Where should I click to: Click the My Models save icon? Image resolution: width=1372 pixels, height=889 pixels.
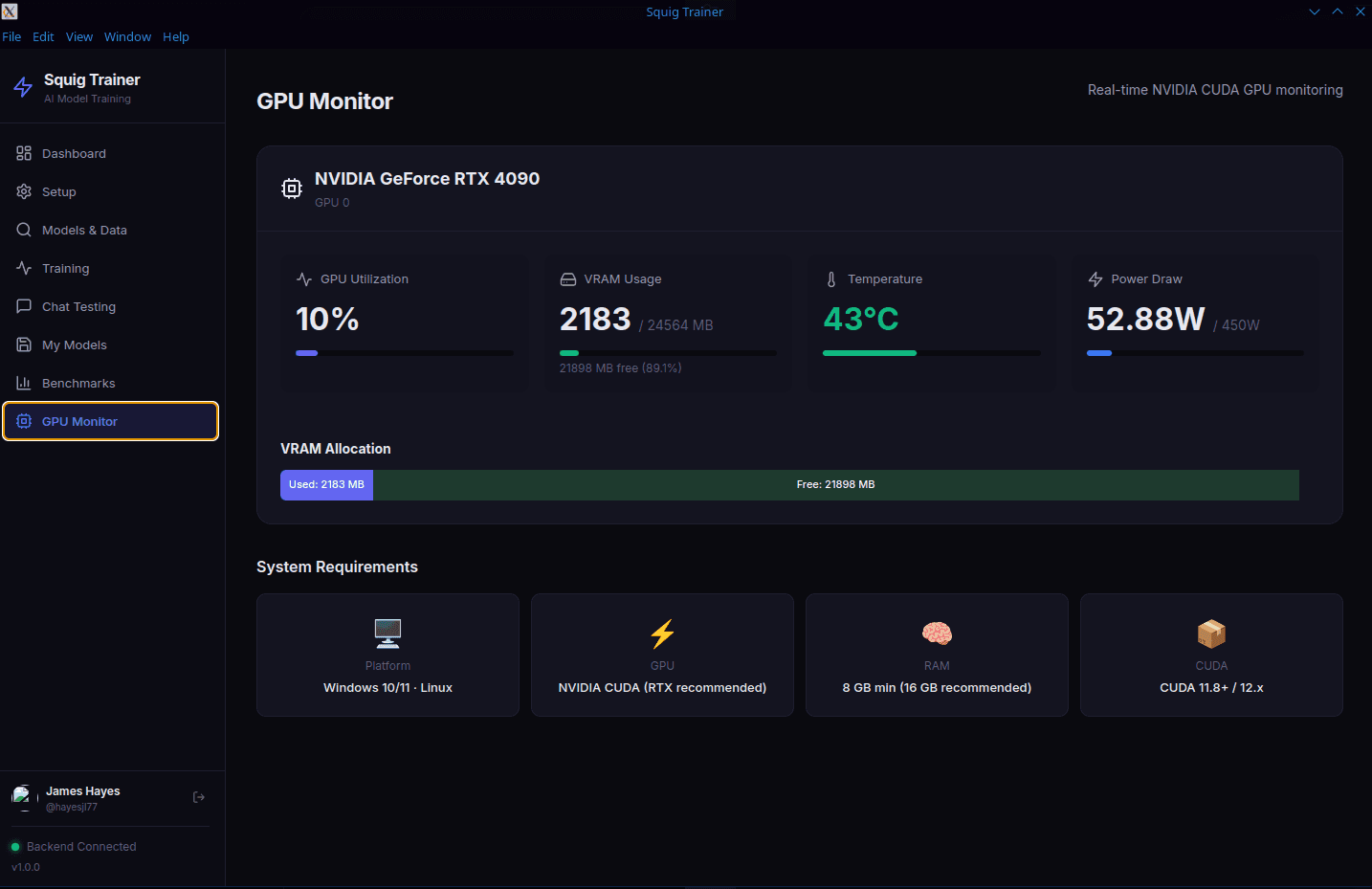[x=24, y=344]
